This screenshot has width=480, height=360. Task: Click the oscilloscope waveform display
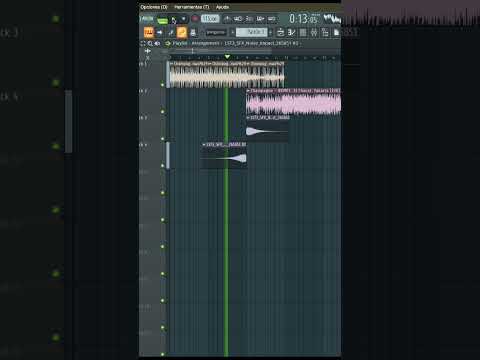point(332,19)
